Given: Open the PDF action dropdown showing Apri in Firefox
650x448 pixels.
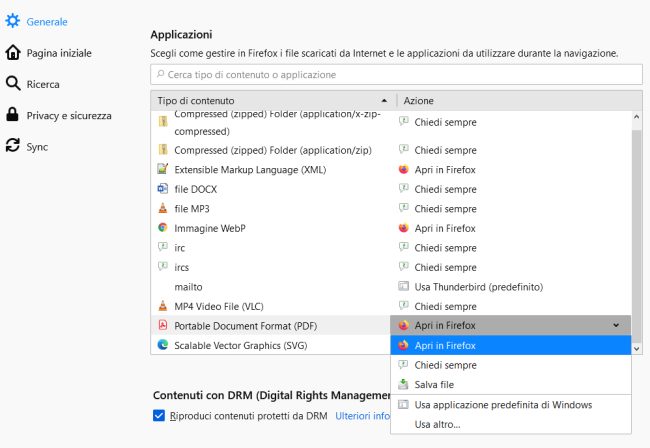Looking at the screenshot, I should coord(510,325).
